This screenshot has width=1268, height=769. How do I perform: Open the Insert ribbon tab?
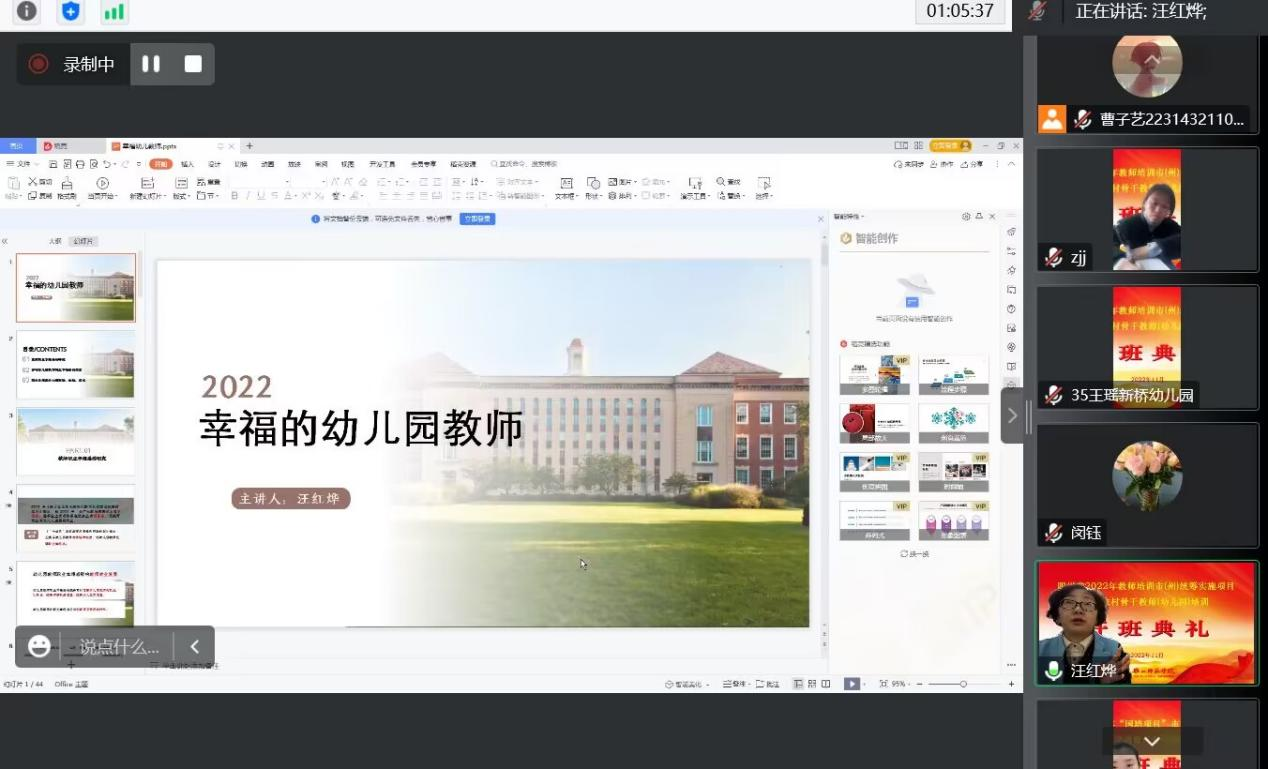pyautogui.click(x=187, y=164)
